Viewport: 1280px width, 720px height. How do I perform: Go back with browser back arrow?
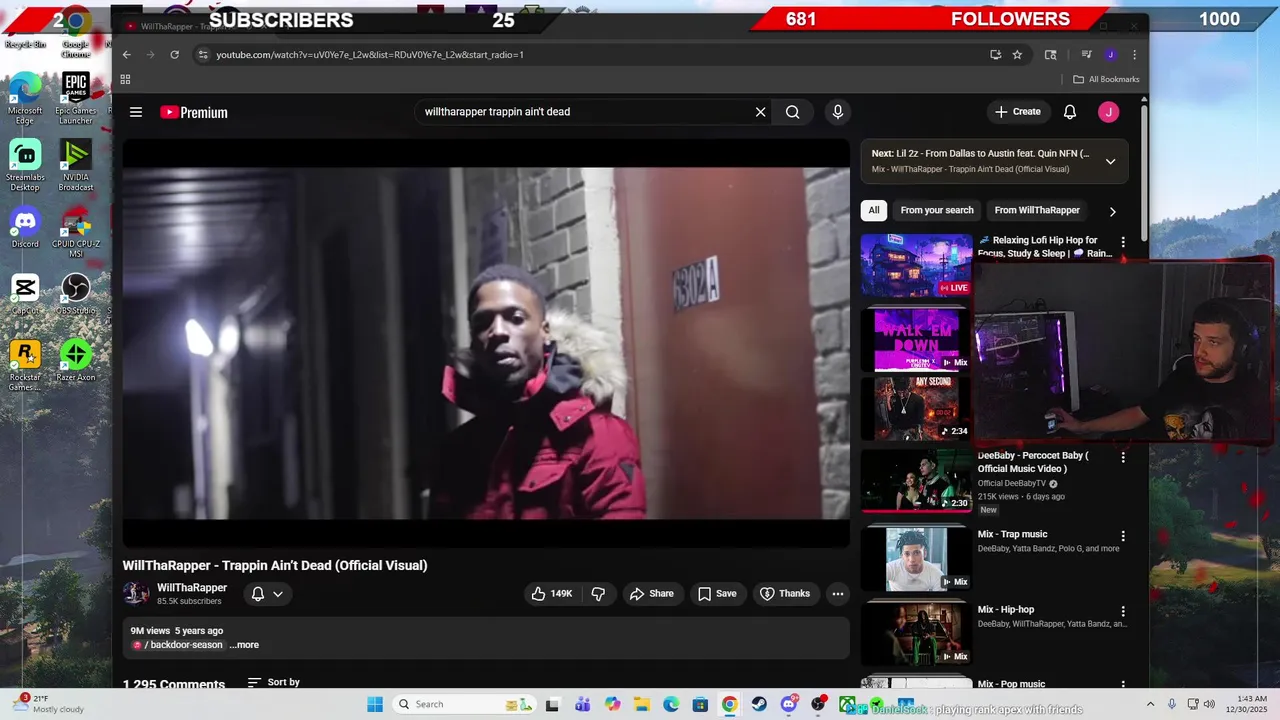pyautogui.click(x=126, y=55)
